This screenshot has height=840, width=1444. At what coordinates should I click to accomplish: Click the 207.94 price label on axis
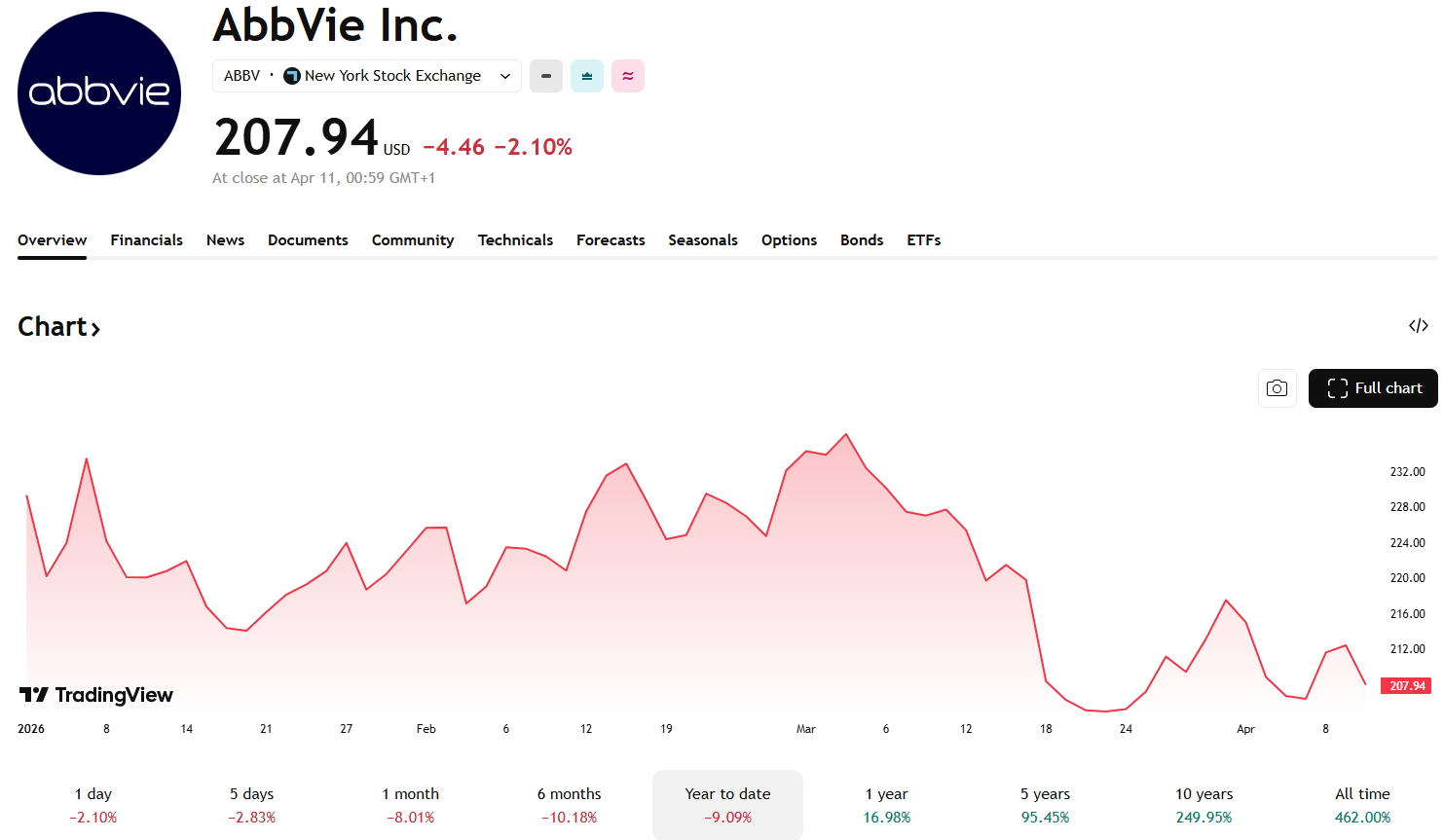[1407, 686]
